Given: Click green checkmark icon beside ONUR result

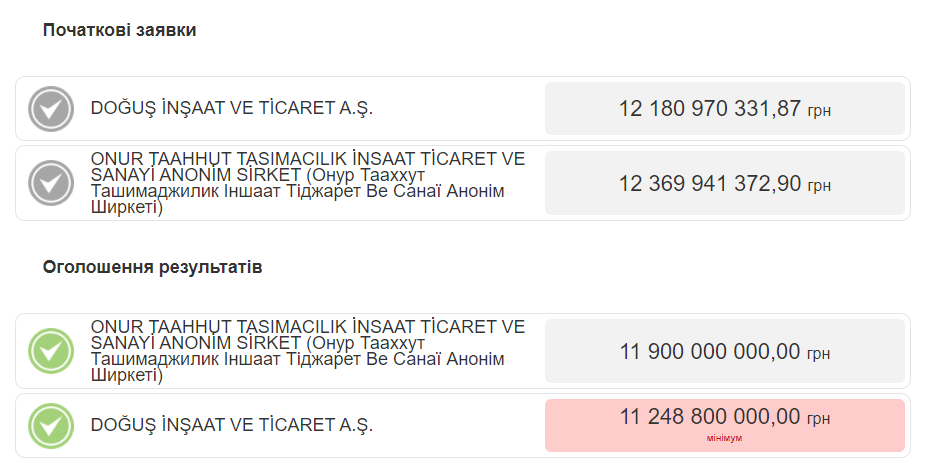Looking at the screenshot, I should click(x=50, y=351).
